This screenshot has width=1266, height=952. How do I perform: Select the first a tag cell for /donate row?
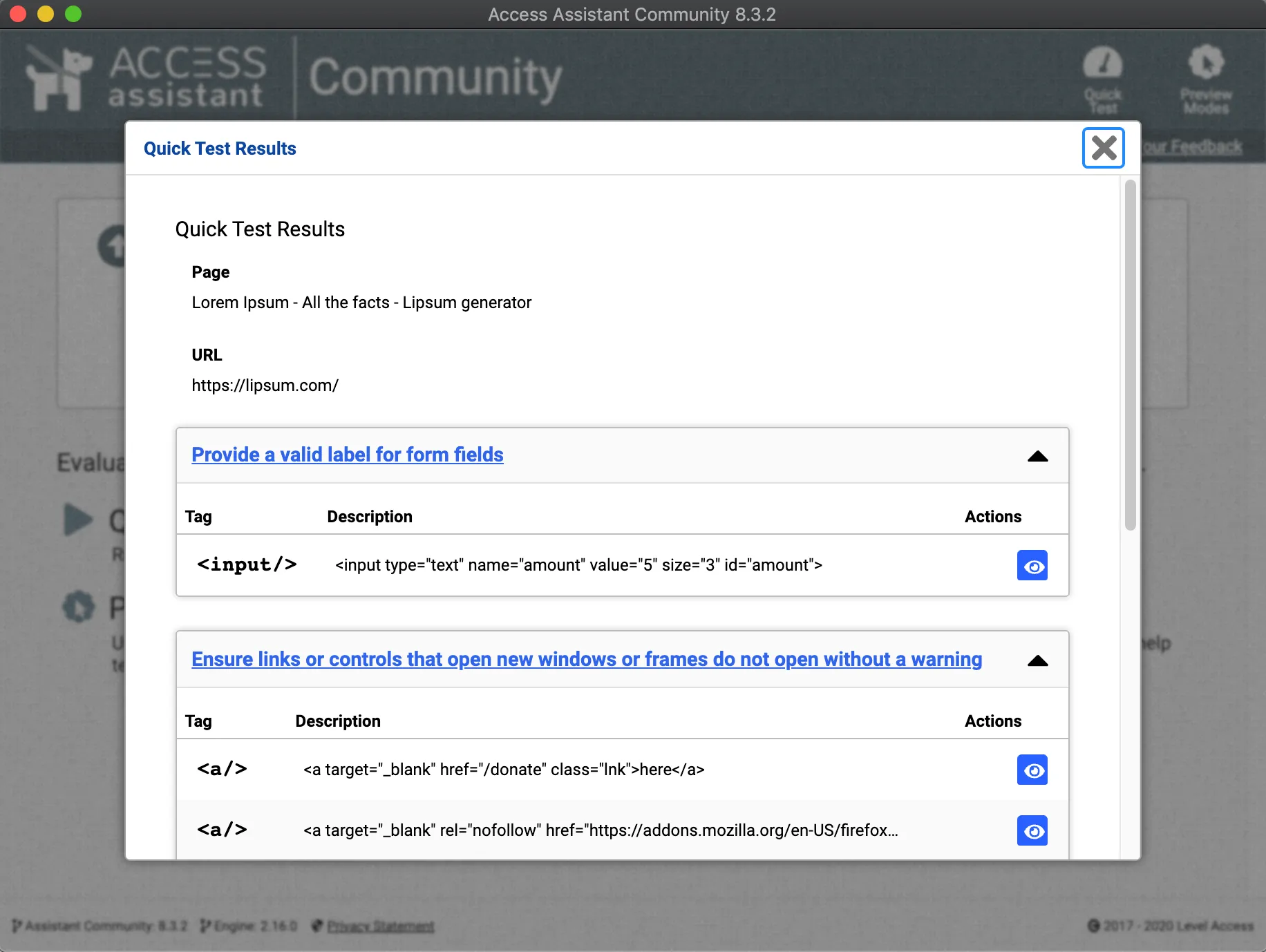(x=222, y=769)
